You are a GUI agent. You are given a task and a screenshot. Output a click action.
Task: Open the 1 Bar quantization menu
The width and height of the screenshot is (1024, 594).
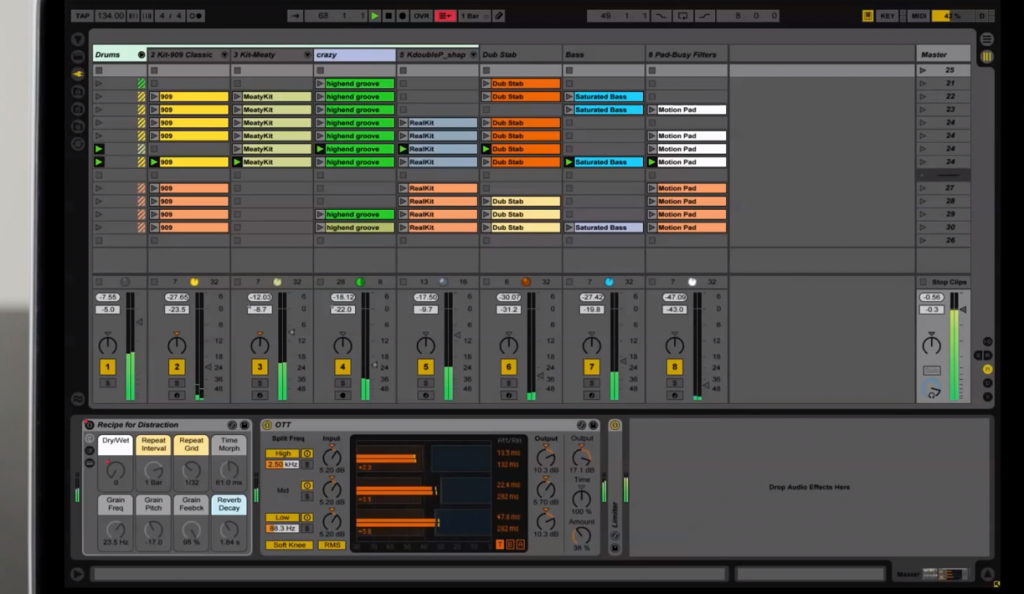tap(474, 16)
